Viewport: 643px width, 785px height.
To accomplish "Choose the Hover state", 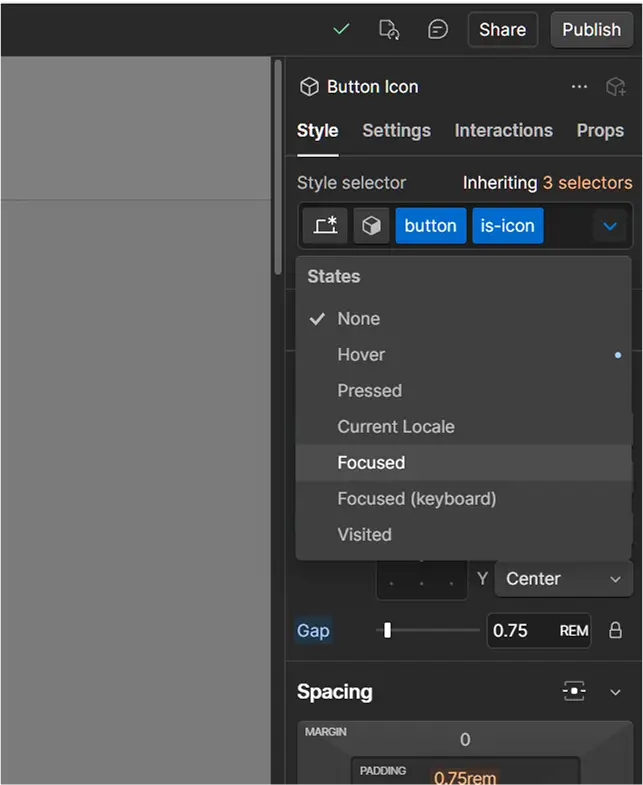I will click(463, 355).
